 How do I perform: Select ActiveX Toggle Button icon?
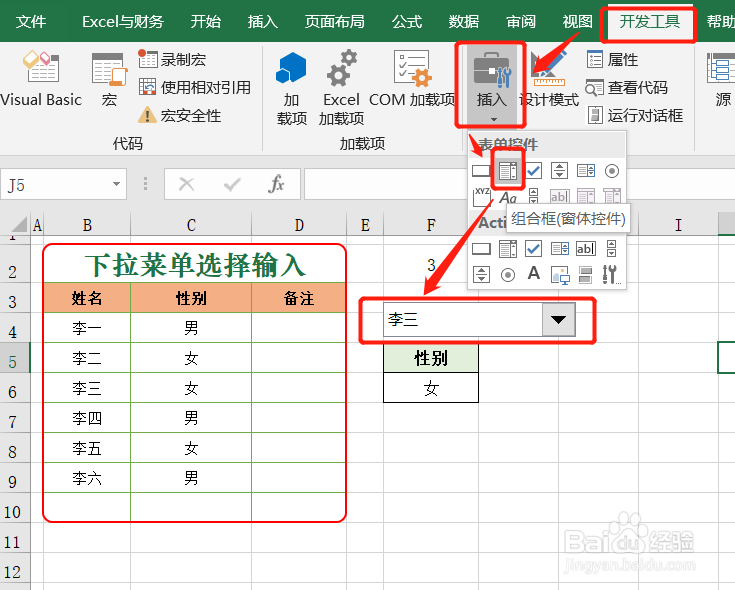585,275
